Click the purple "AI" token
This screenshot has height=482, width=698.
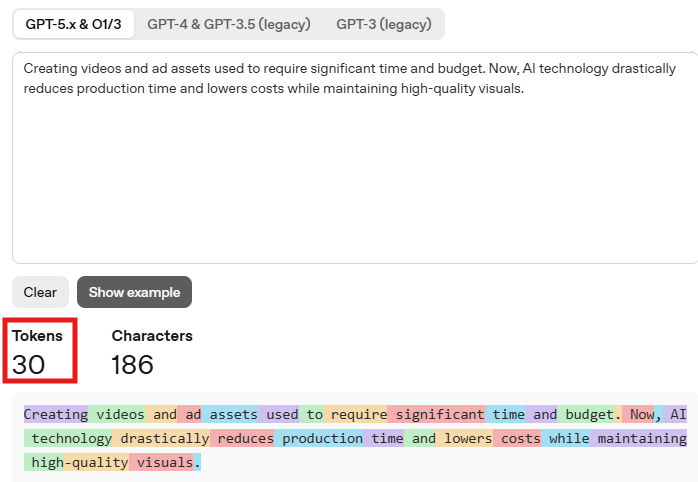(675, 414)
